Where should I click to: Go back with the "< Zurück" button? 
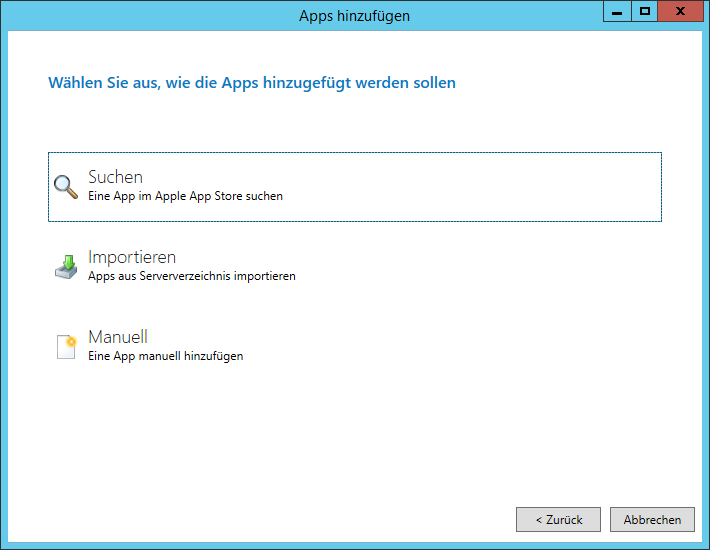558,519
